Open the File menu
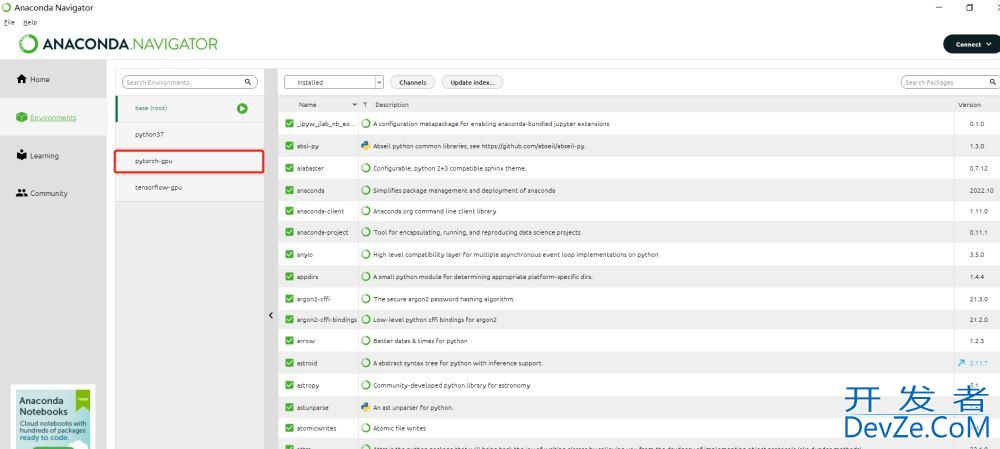1000x449 pixels. [x=9, y=22]
